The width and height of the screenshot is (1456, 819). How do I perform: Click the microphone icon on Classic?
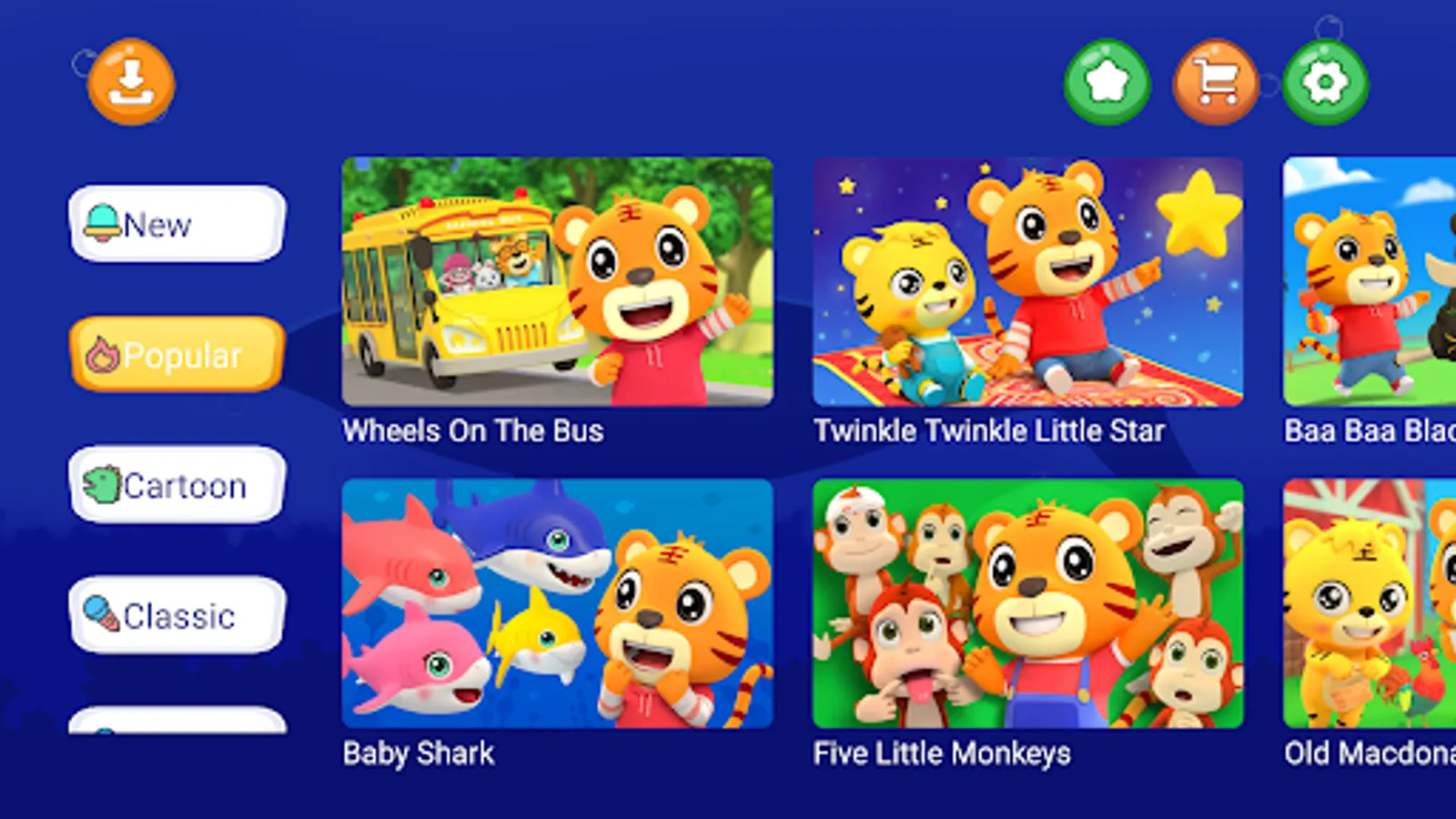(102, 614)
